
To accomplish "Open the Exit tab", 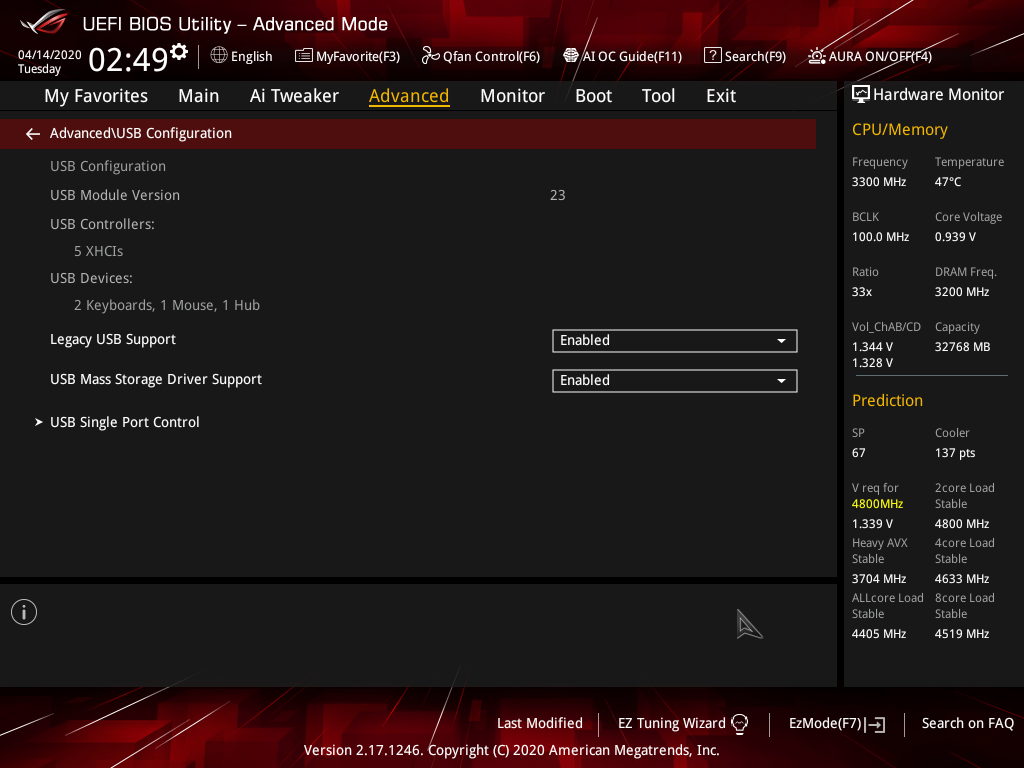I will click(721, 96).
